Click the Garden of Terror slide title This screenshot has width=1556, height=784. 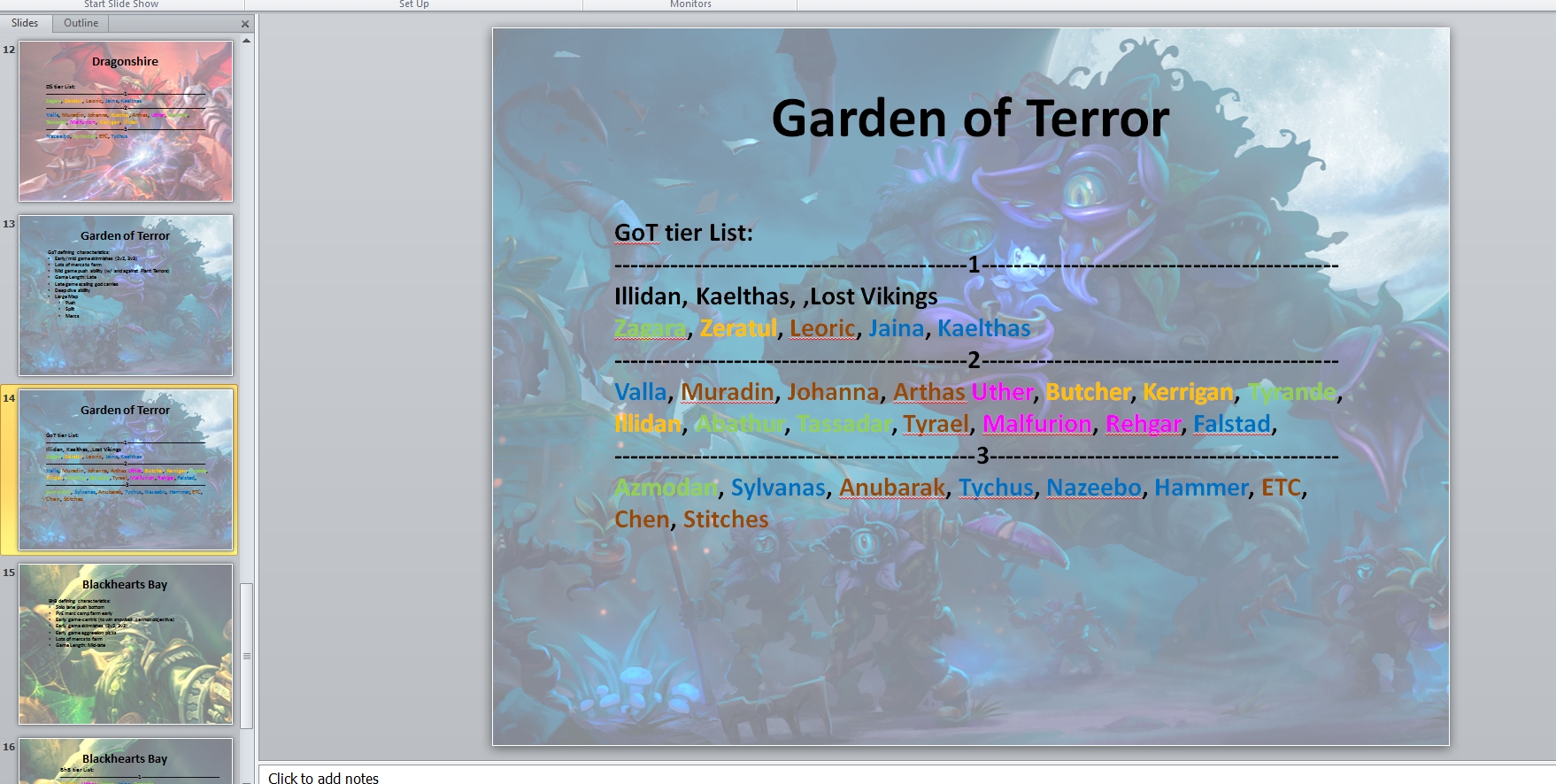(x=970, y=118)
